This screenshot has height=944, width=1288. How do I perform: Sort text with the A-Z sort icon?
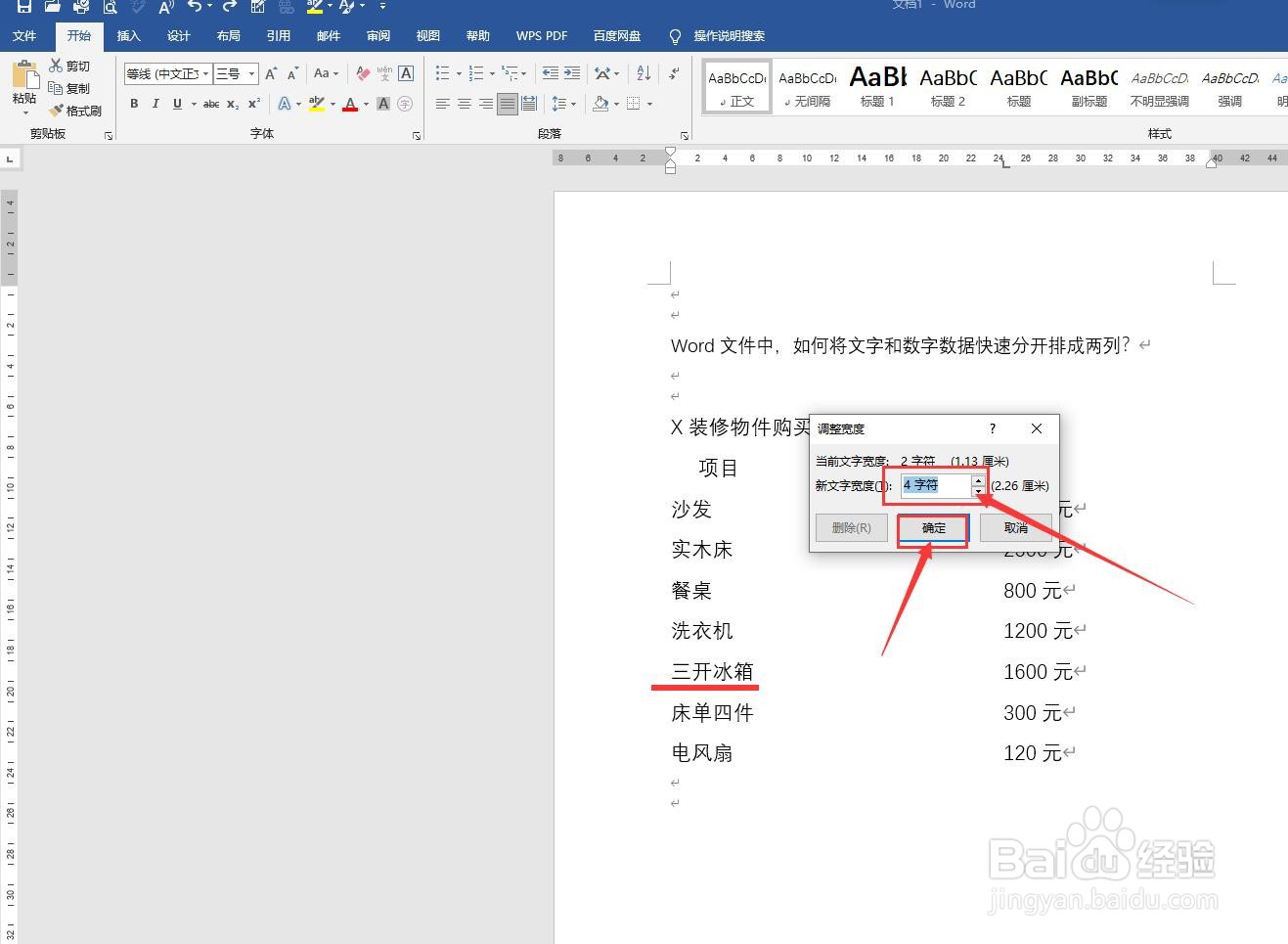coord(642,74)
